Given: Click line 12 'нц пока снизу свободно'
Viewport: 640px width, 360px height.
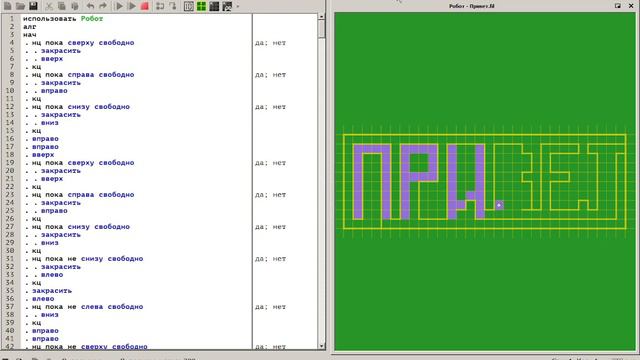Looking at the screenshot, I should (x=81, y=107).
